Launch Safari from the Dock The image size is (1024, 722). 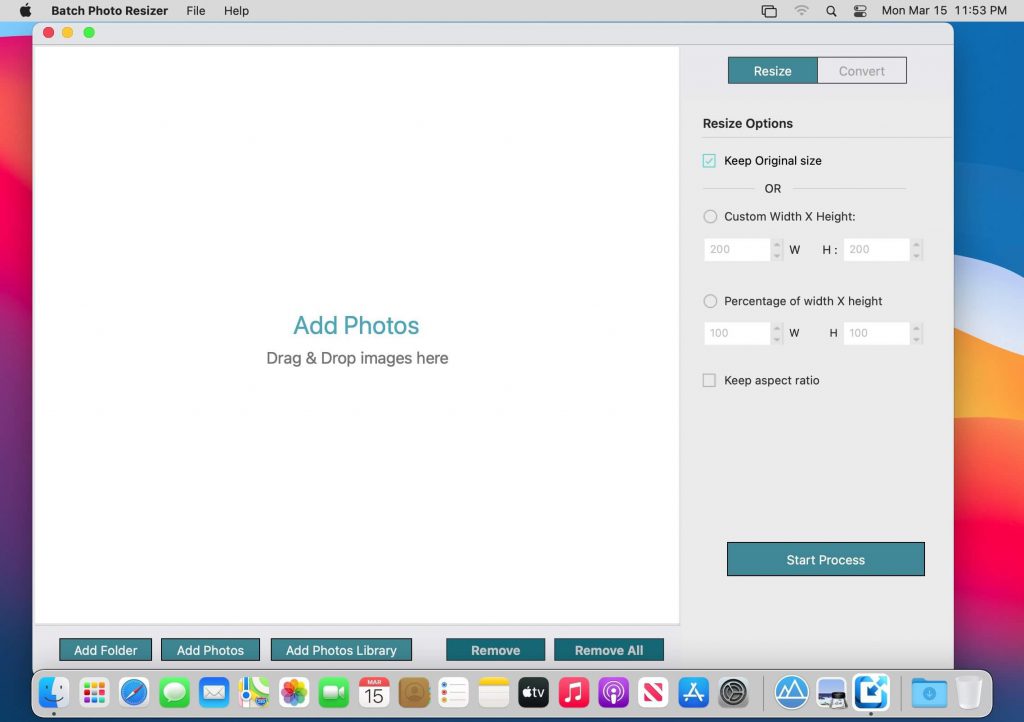coord(134,692)
